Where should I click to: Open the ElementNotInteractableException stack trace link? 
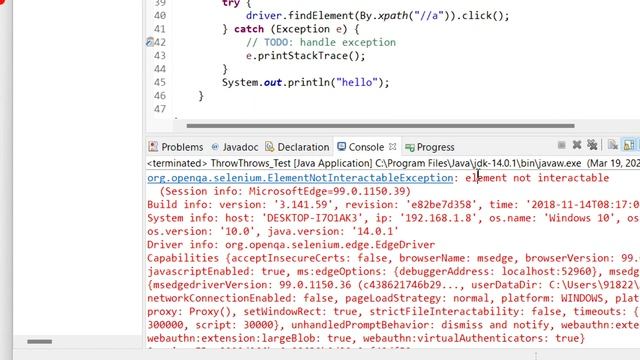pyautogui.click(x=300, y=178)
